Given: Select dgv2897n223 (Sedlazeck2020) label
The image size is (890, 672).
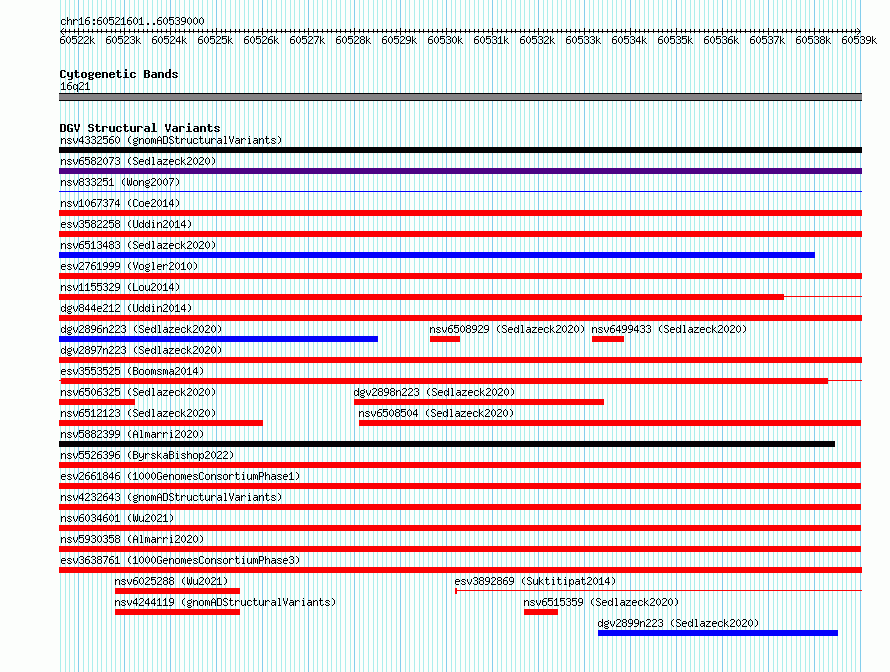Looking at the screenshot, I should coord(141,350).
